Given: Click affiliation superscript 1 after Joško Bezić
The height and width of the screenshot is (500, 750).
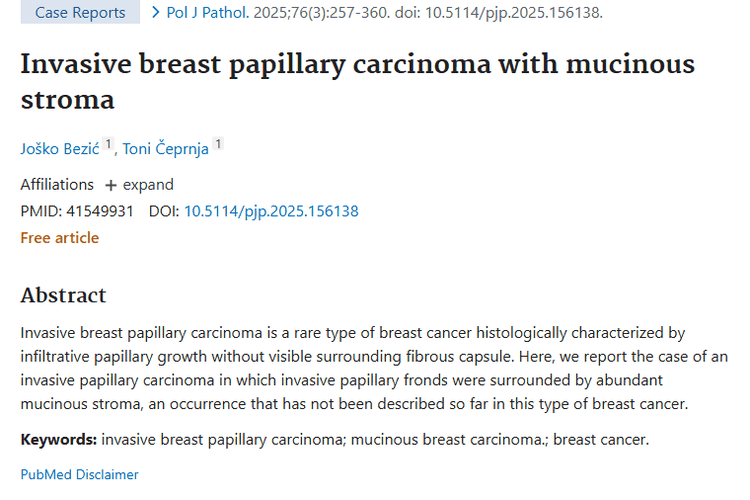Looking at the screenshot, I should click(109, 145).
